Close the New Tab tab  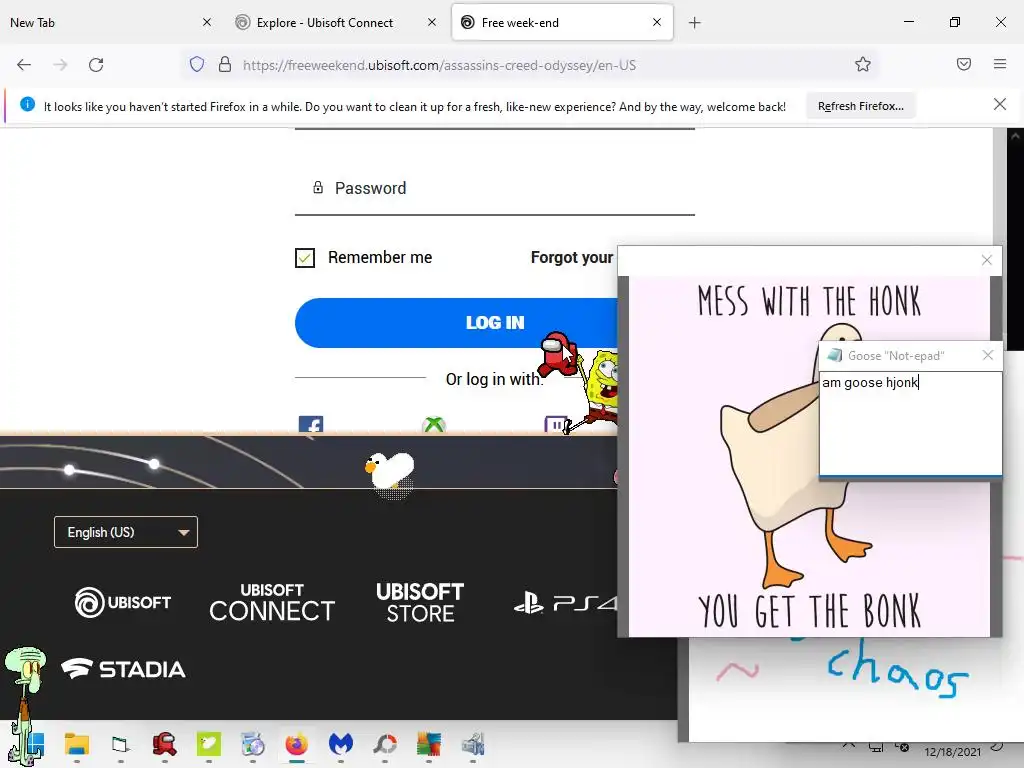[207, 22]
